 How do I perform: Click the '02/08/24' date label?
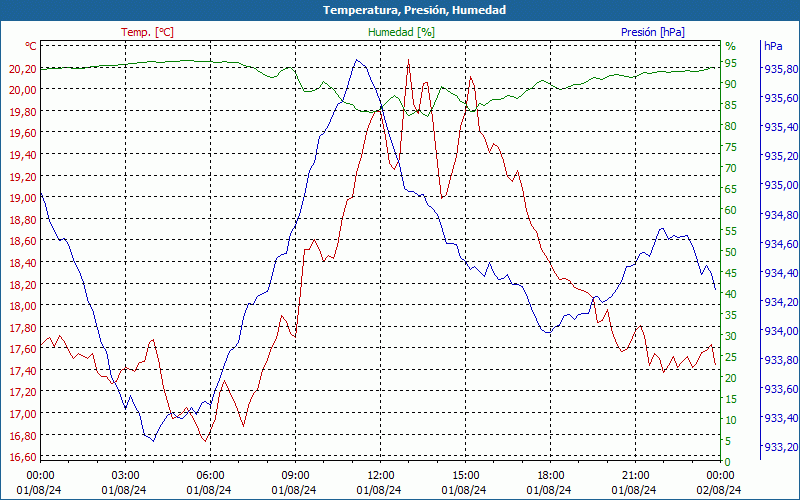coord(718,490)
